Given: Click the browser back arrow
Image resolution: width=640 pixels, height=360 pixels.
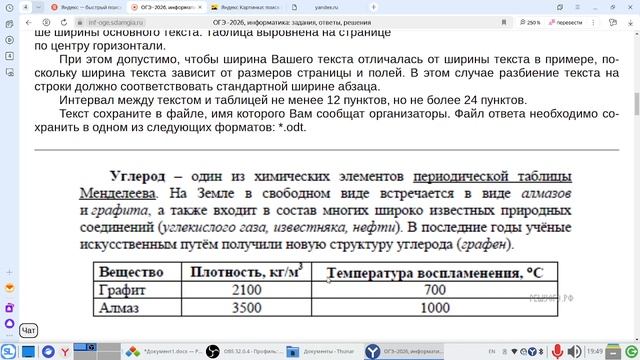Looking at the screenshot, I should [x=29, y=22].
